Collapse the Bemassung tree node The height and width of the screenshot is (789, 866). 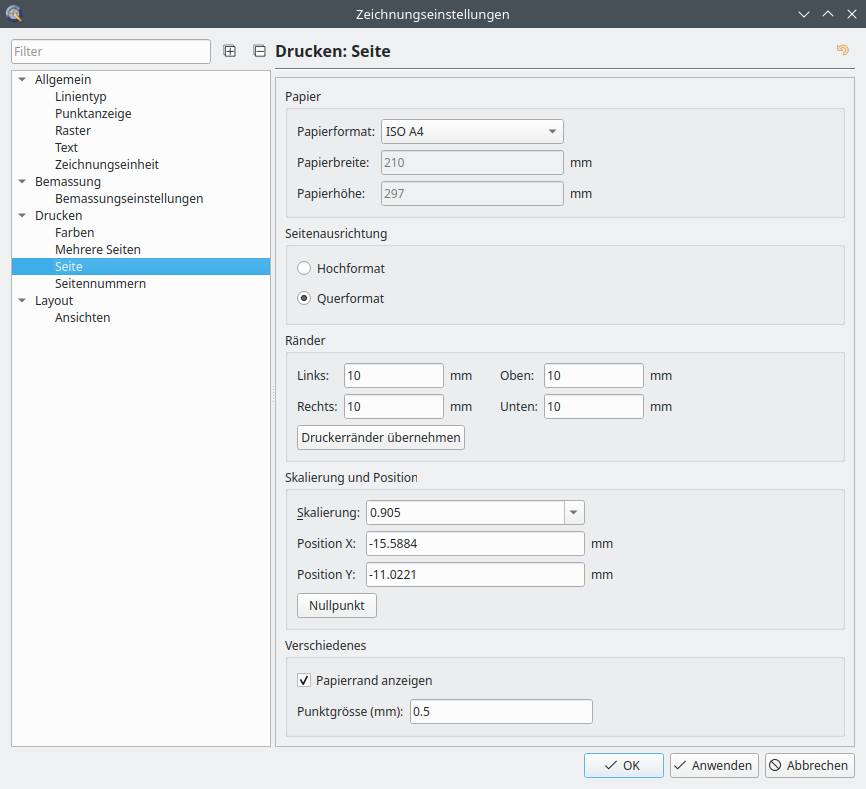22,182
